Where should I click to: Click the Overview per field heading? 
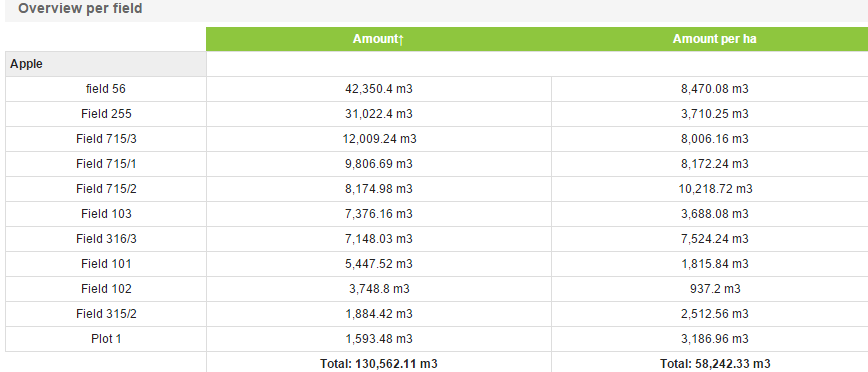coord(80,9)
